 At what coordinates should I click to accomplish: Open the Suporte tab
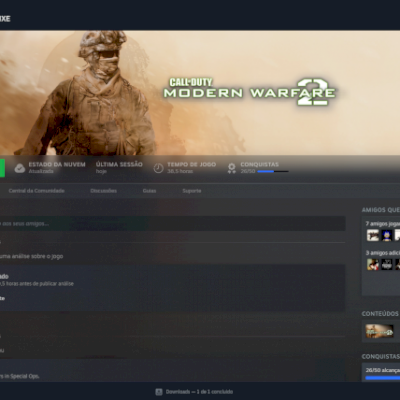[192, 191]
